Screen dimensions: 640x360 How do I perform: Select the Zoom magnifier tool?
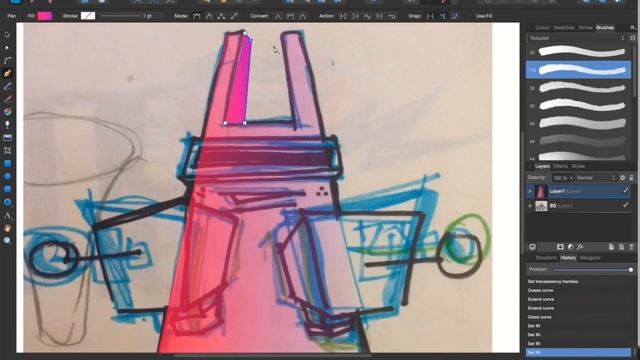7,240
